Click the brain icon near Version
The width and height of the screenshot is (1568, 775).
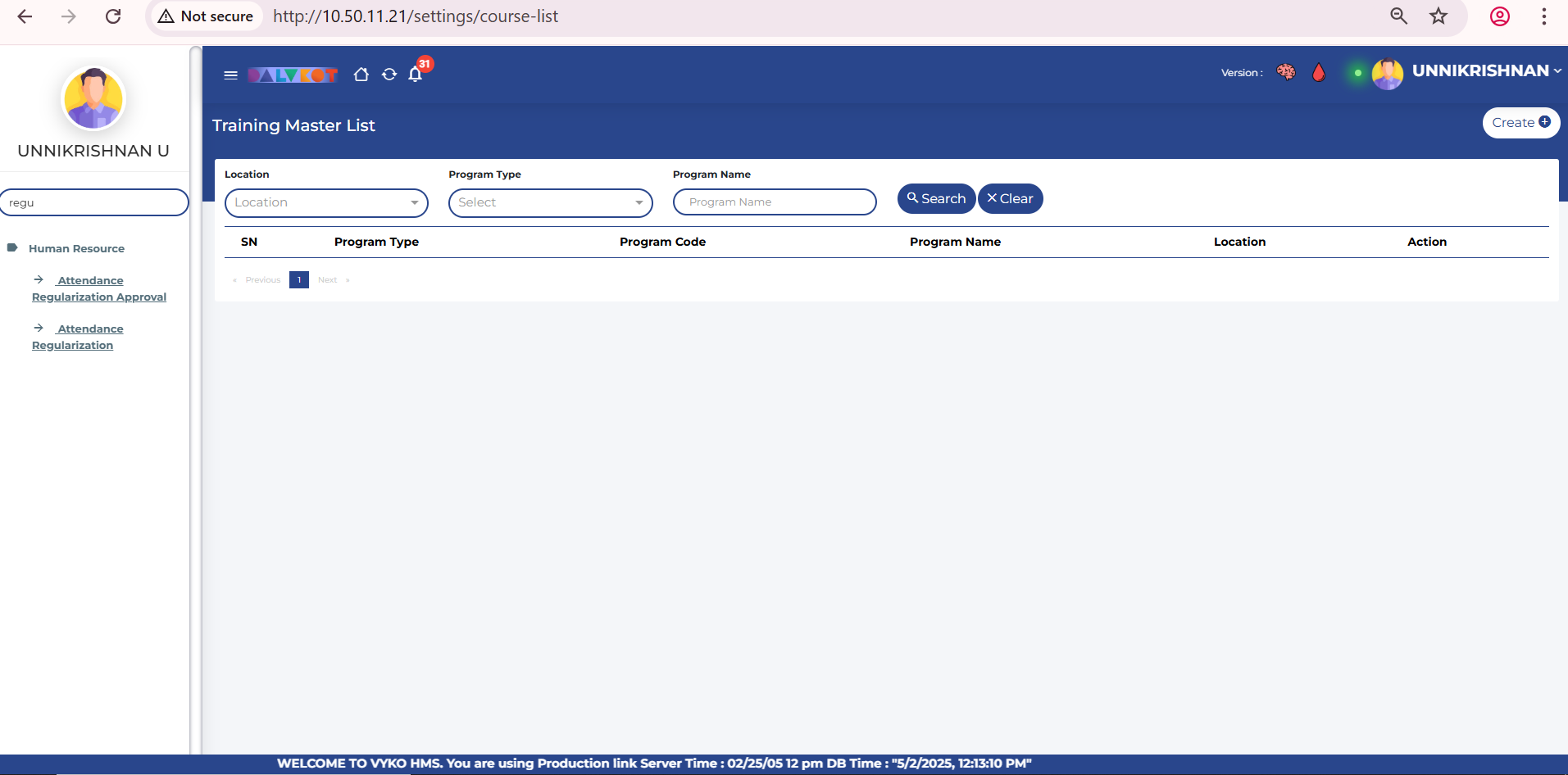(x=1286, y=72)
